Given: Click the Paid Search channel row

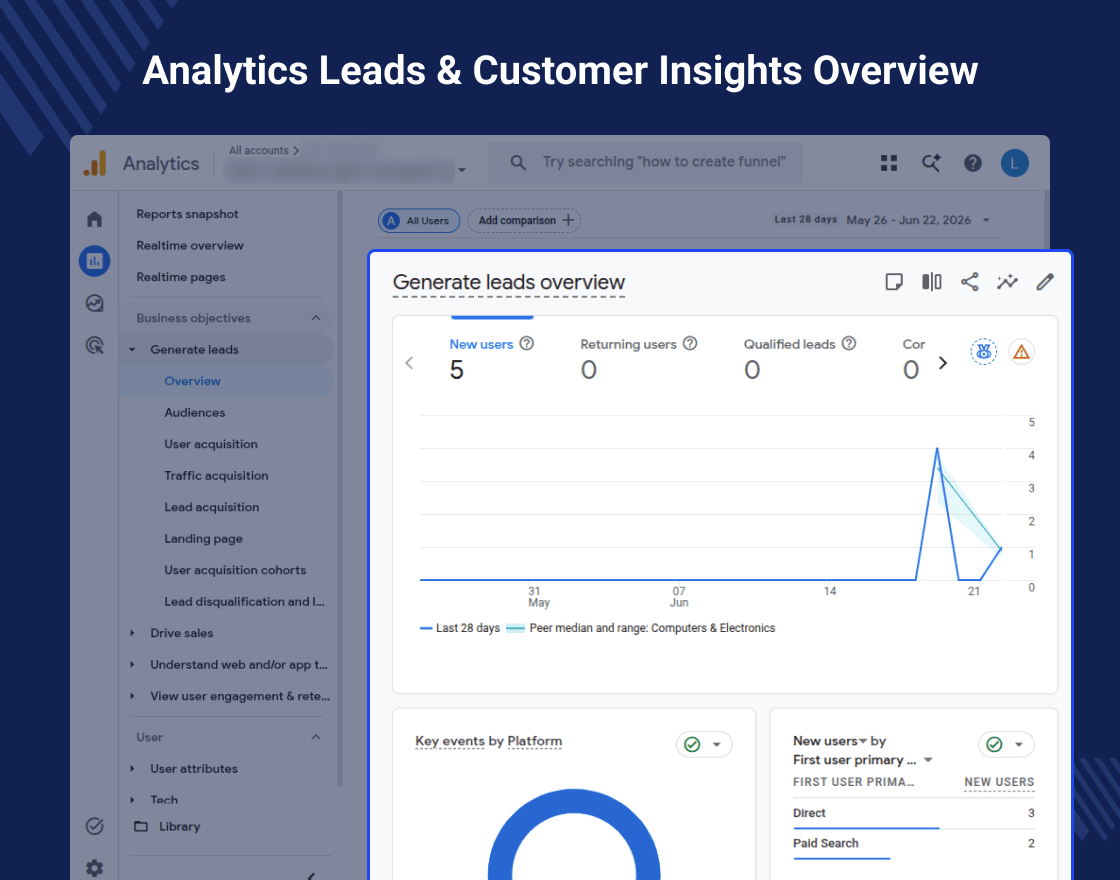Looking at the screenshot, I should pos(914,844).
